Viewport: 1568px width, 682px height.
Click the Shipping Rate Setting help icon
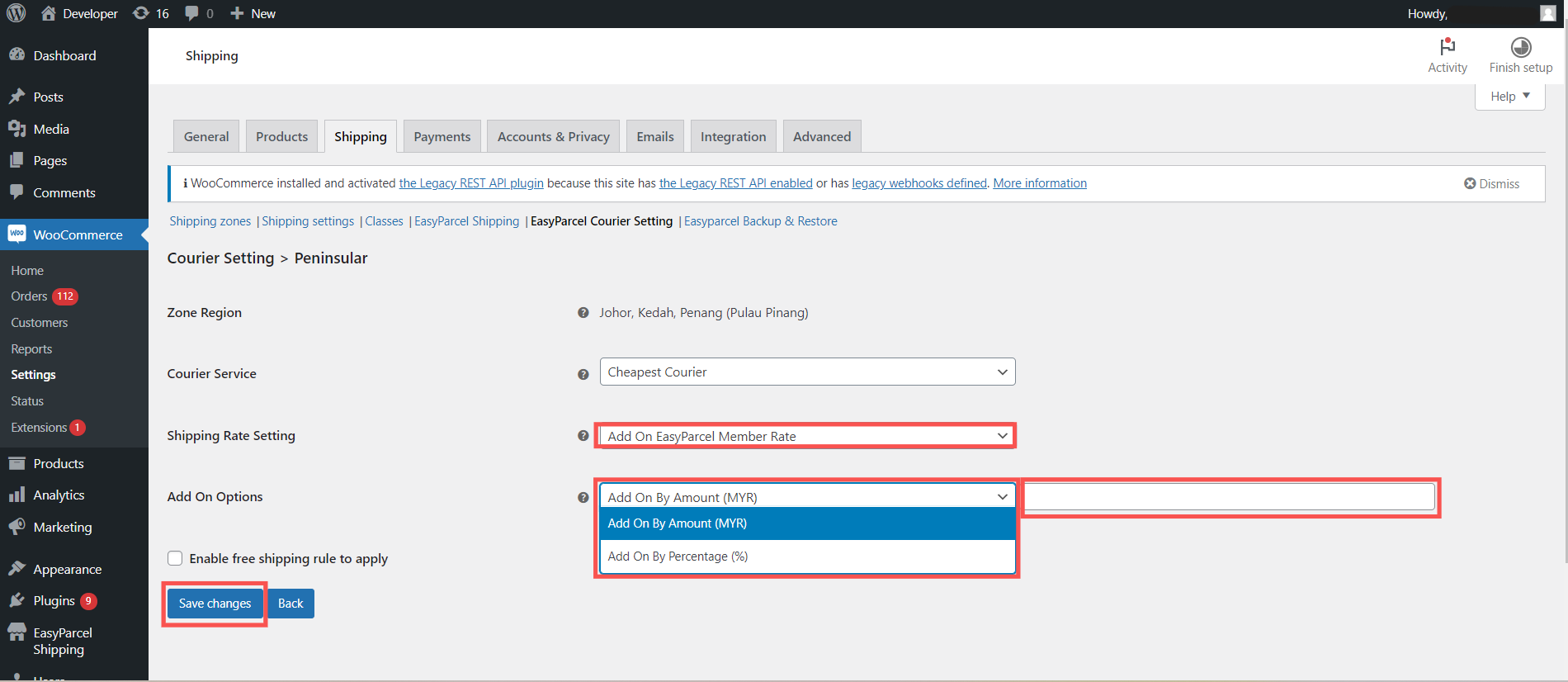click(x=583, y=436)
